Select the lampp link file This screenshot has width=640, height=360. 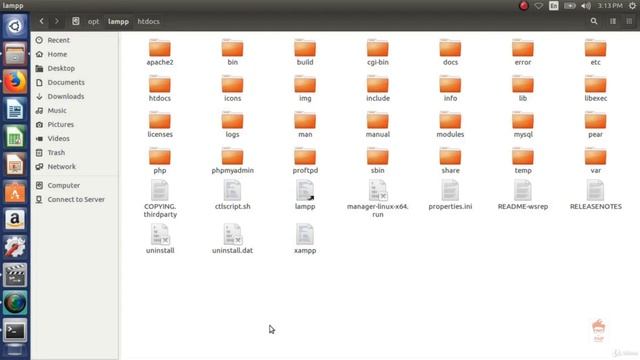coord(305,195)
